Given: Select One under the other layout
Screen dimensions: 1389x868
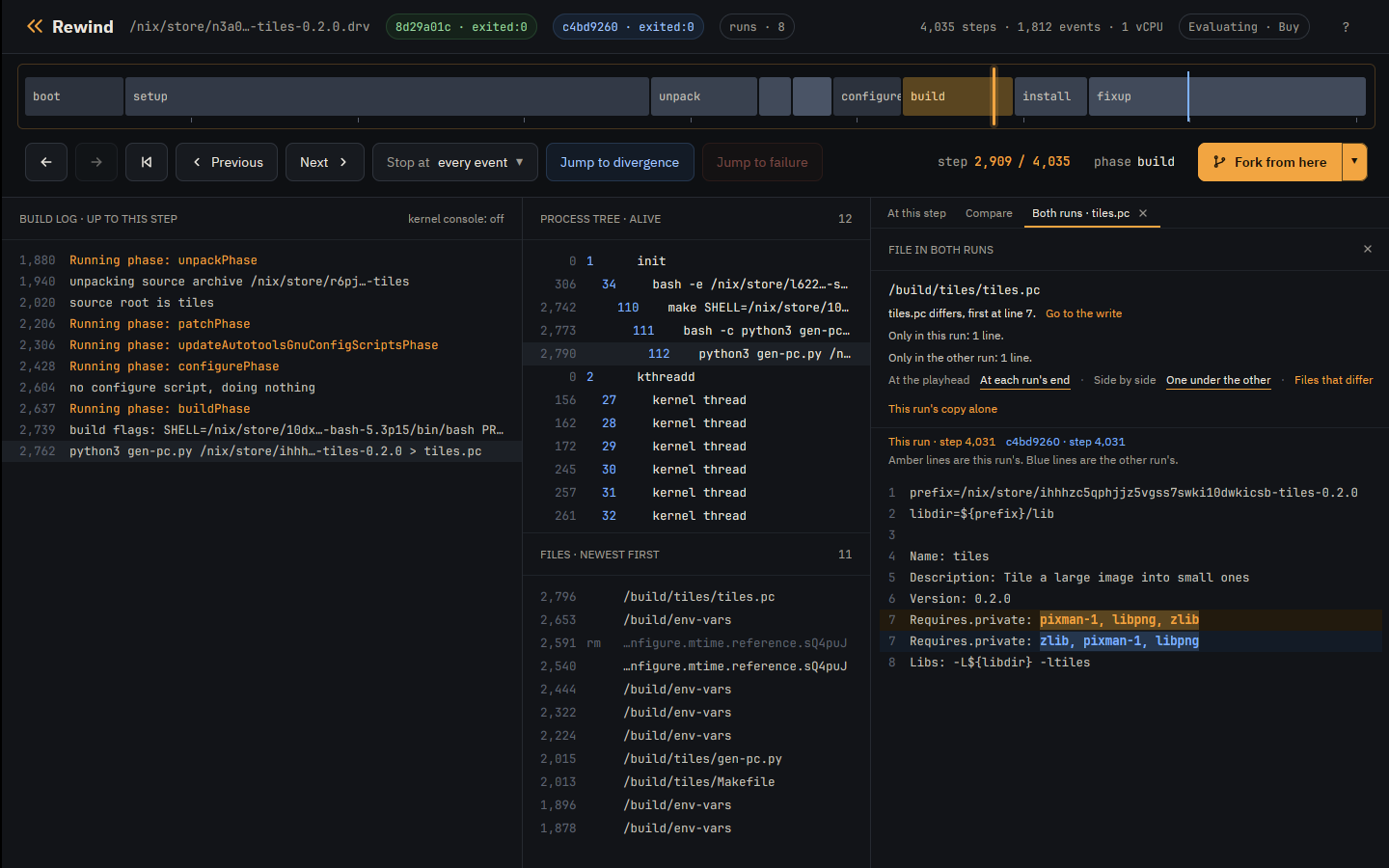Looking at the screenshot, I should [x=1218, y=380].
